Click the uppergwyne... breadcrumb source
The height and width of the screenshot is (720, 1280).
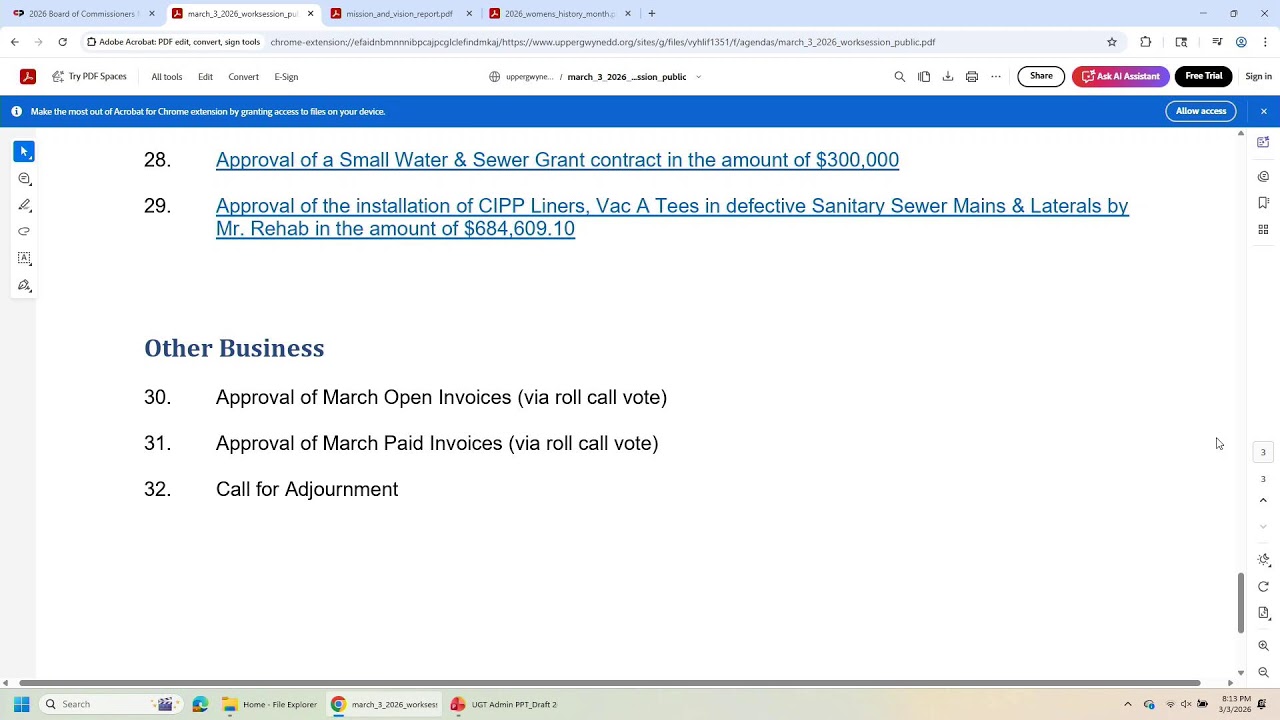point(521,77)
